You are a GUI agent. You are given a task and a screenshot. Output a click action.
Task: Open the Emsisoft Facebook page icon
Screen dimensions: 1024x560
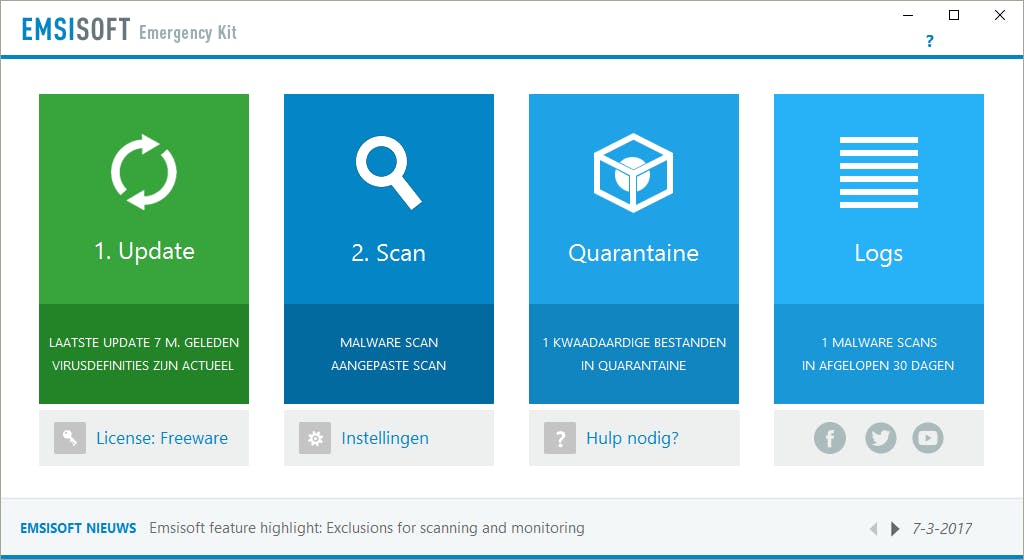coord(829,438)
